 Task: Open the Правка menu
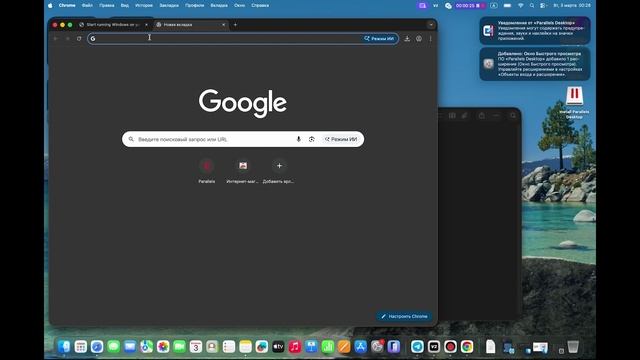coord(107,5)
